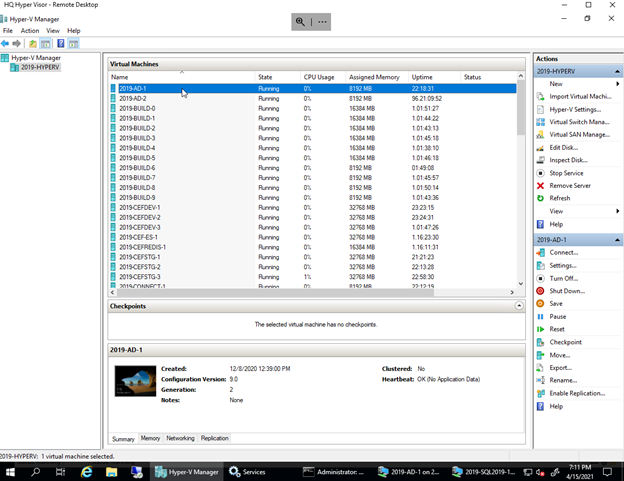624x481 pixels.
Task: Expand the New submenu in Actions
Action: (x=618, y=84)
